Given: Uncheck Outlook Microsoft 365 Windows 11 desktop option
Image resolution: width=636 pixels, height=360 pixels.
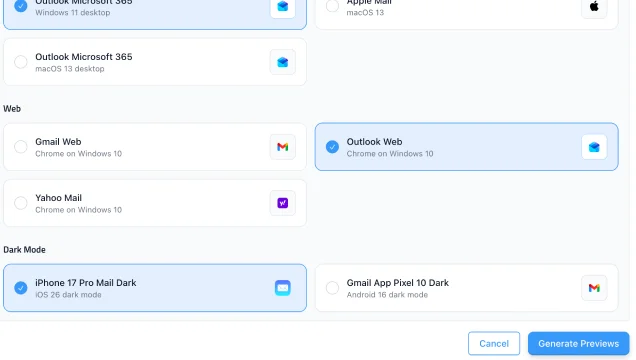Looking at the screenshot, I should [21, 6].
